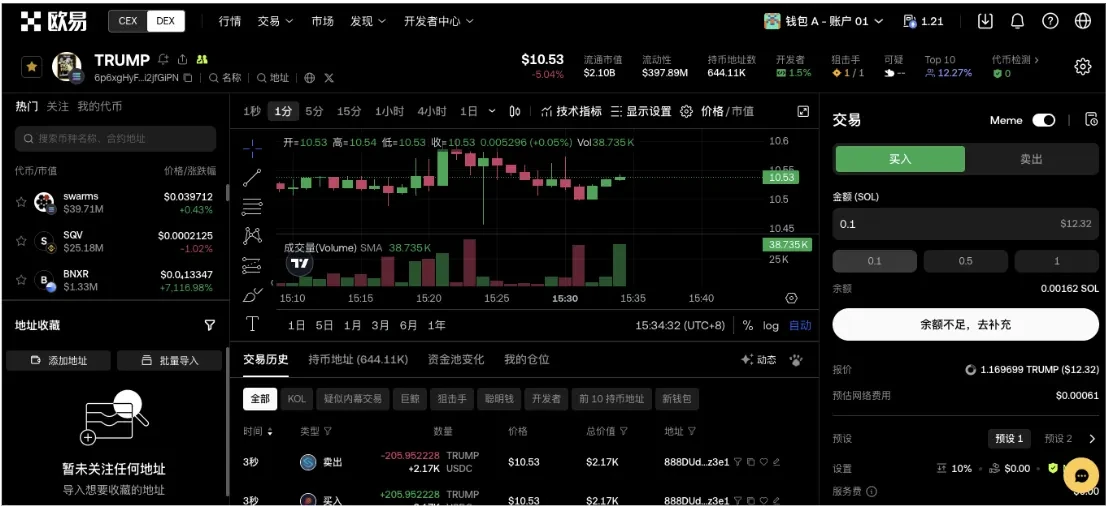Pick the text annotation tool on chart

252,324
